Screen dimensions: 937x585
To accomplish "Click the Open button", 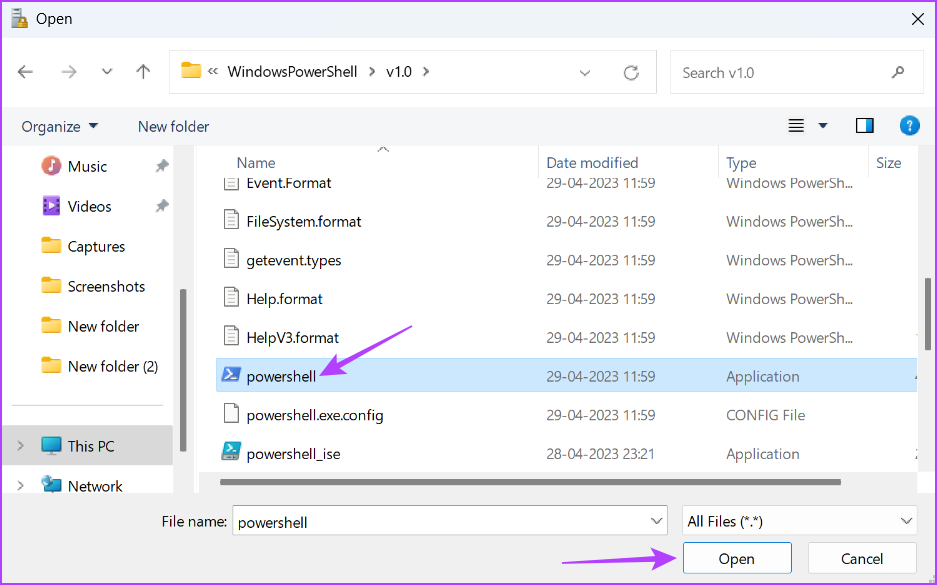I will pos(737,559).
